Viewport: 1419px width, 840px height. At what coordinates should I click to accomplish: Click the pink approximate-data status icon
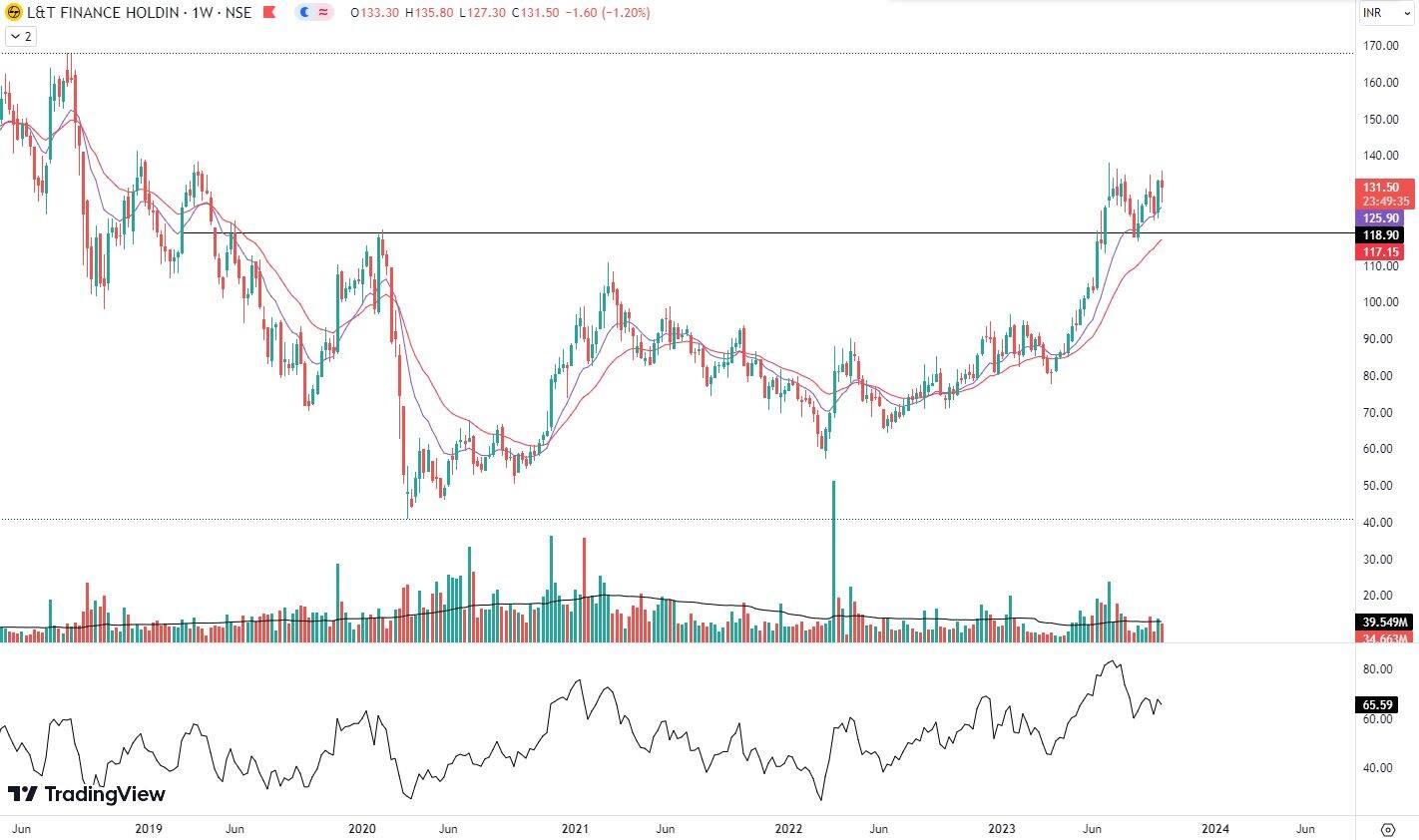click(324, 13)
